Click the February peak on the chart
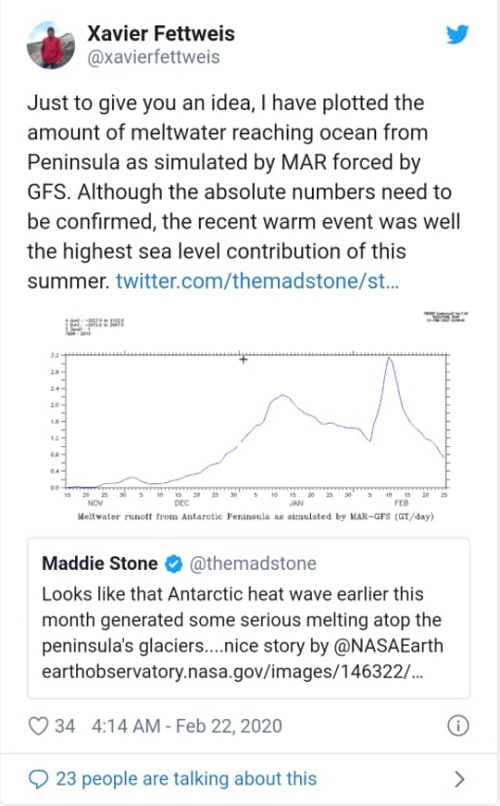The width and height of the screenshot is (500, 806). [390, 358]
